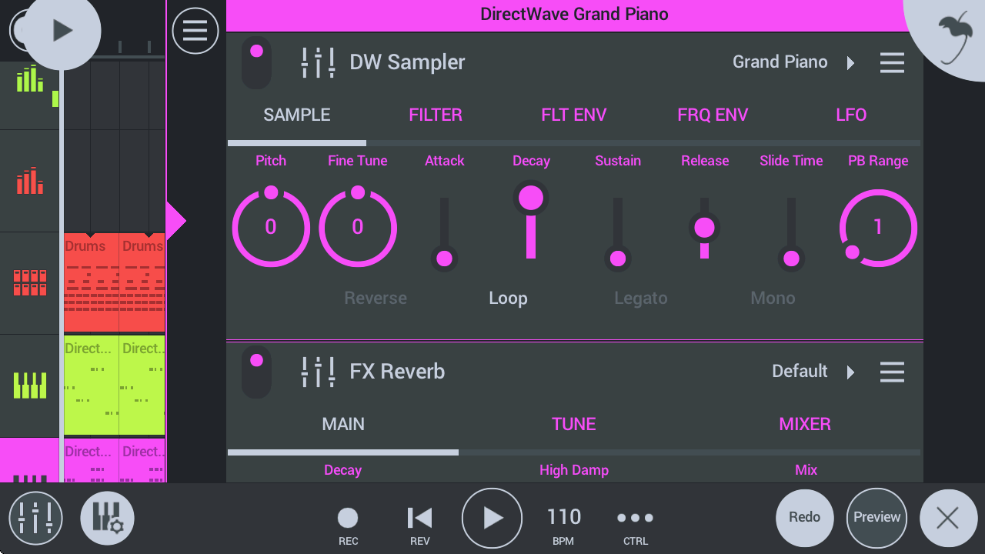Toggle the FX Reverb power switch
This screenshot has height=554, width=985.
click(x=256, y=371)
